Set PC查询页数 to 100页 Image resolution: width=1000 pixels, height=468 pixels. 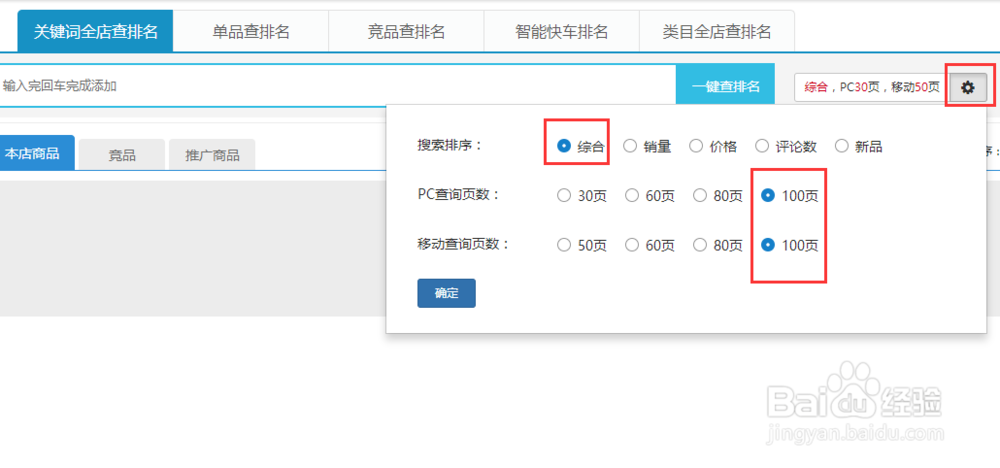768,195
